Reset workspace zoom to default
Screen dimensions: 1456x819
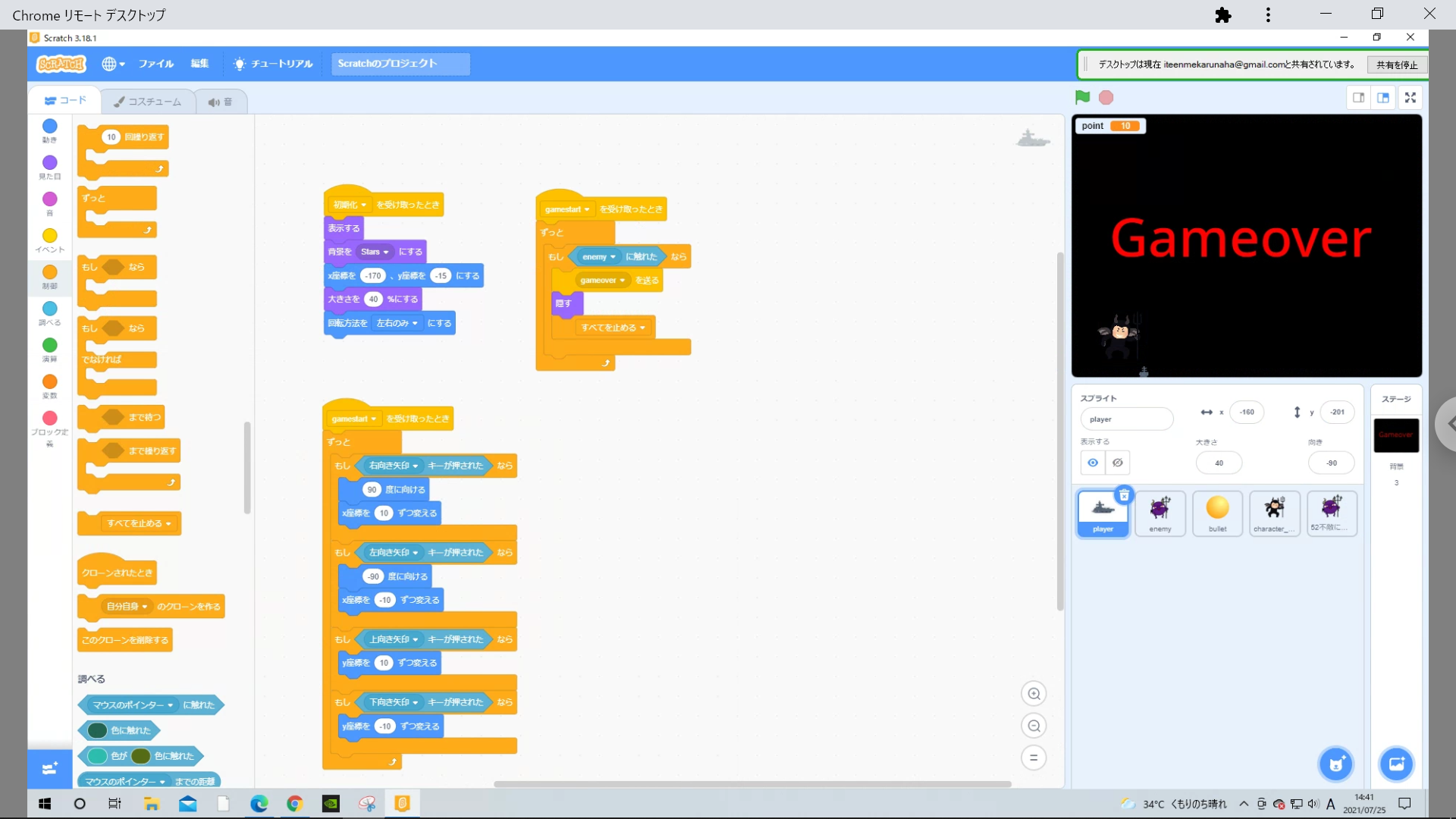point(1034,758)
